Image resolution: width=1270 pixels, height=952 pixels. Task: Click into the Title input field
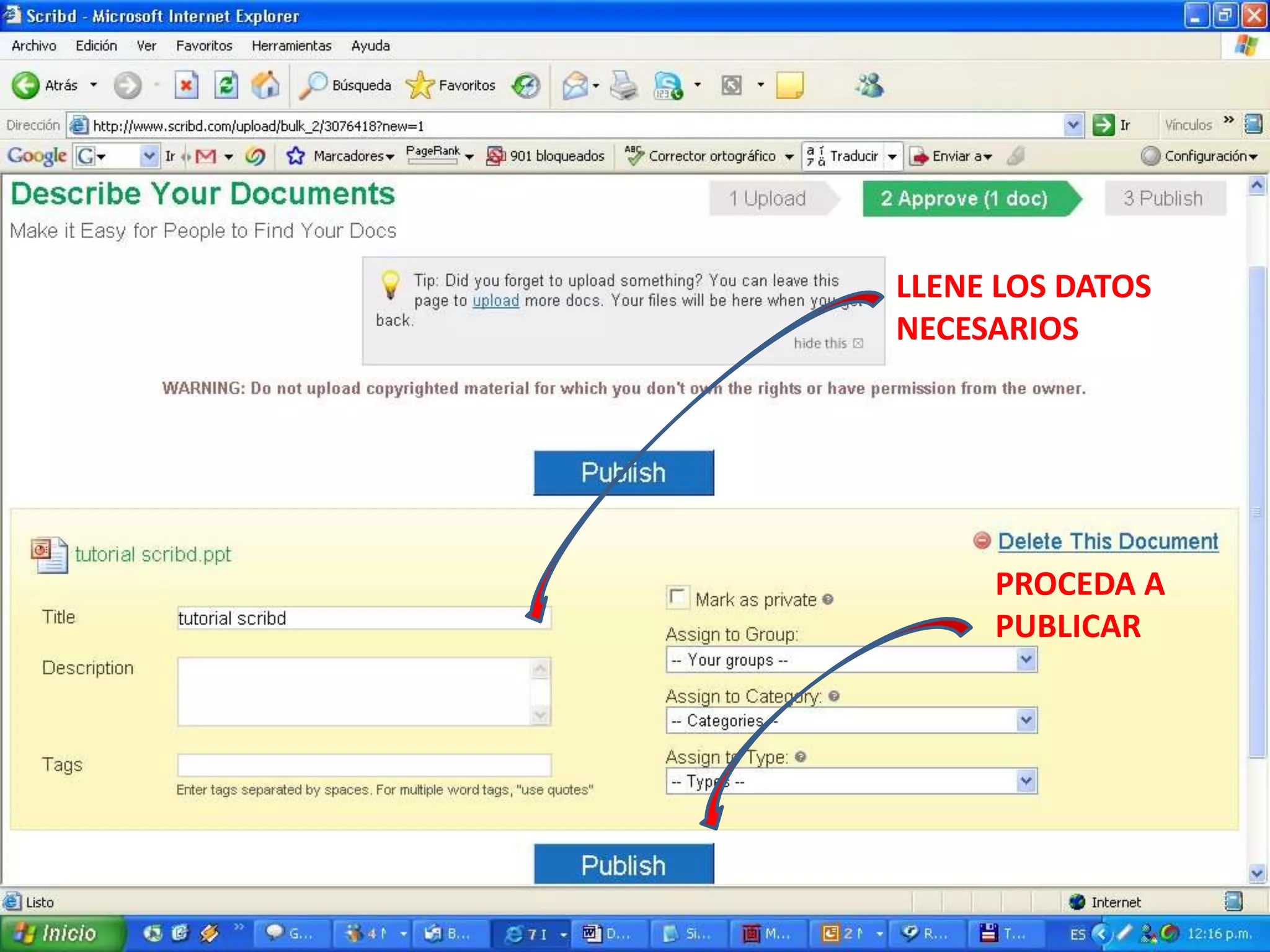click(x=364, y=618)
